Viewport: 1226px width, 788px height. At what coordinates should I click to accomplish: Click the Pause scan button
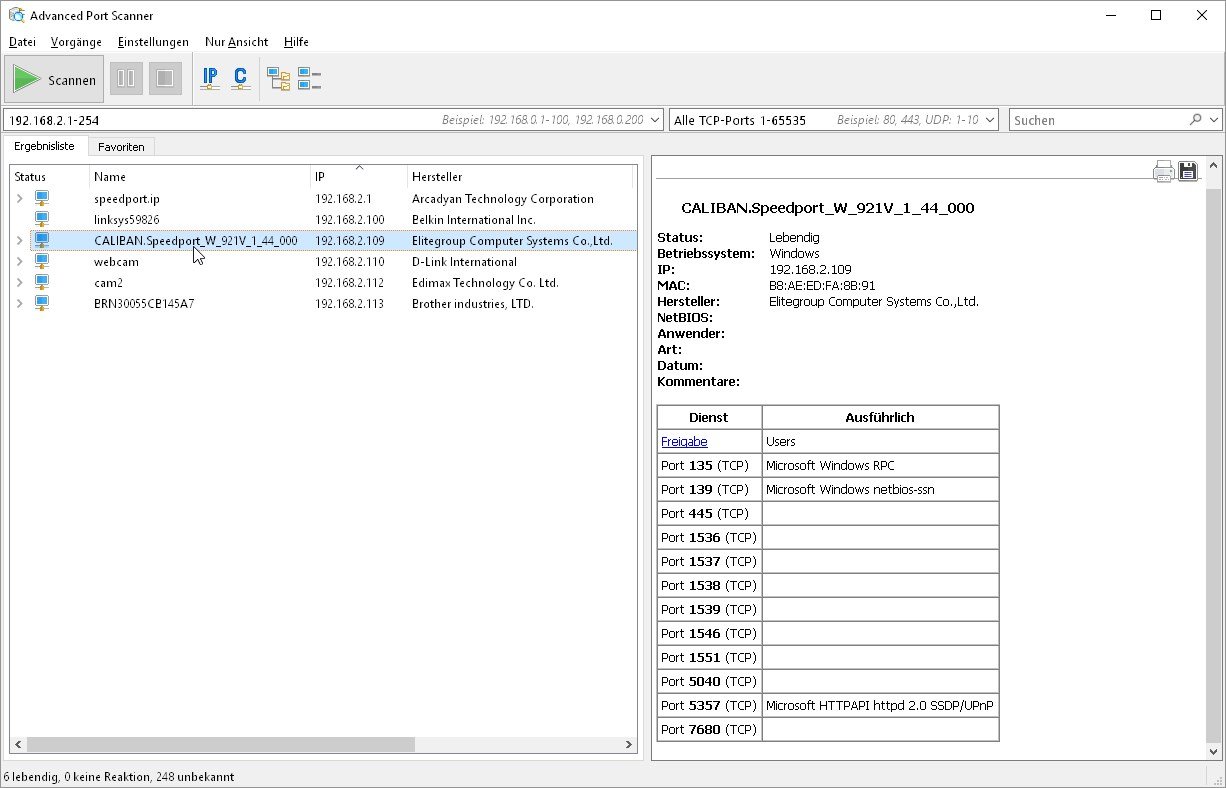tap(126, 79)
